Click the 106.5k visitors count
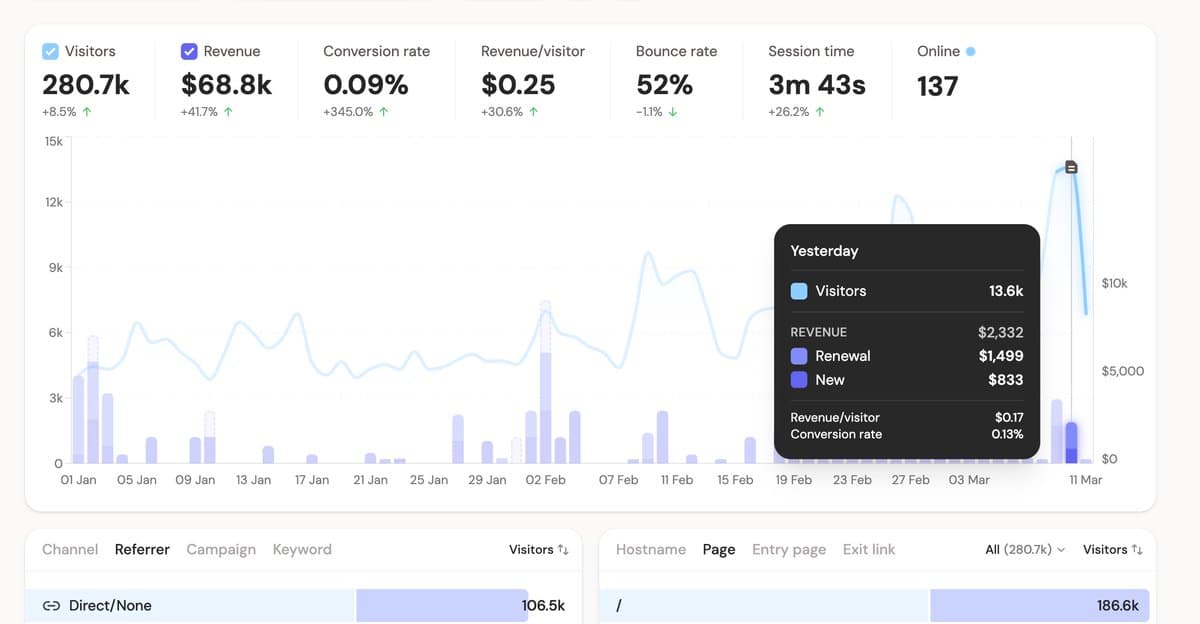Screen dimensions: 1200x624 [543, 606]
